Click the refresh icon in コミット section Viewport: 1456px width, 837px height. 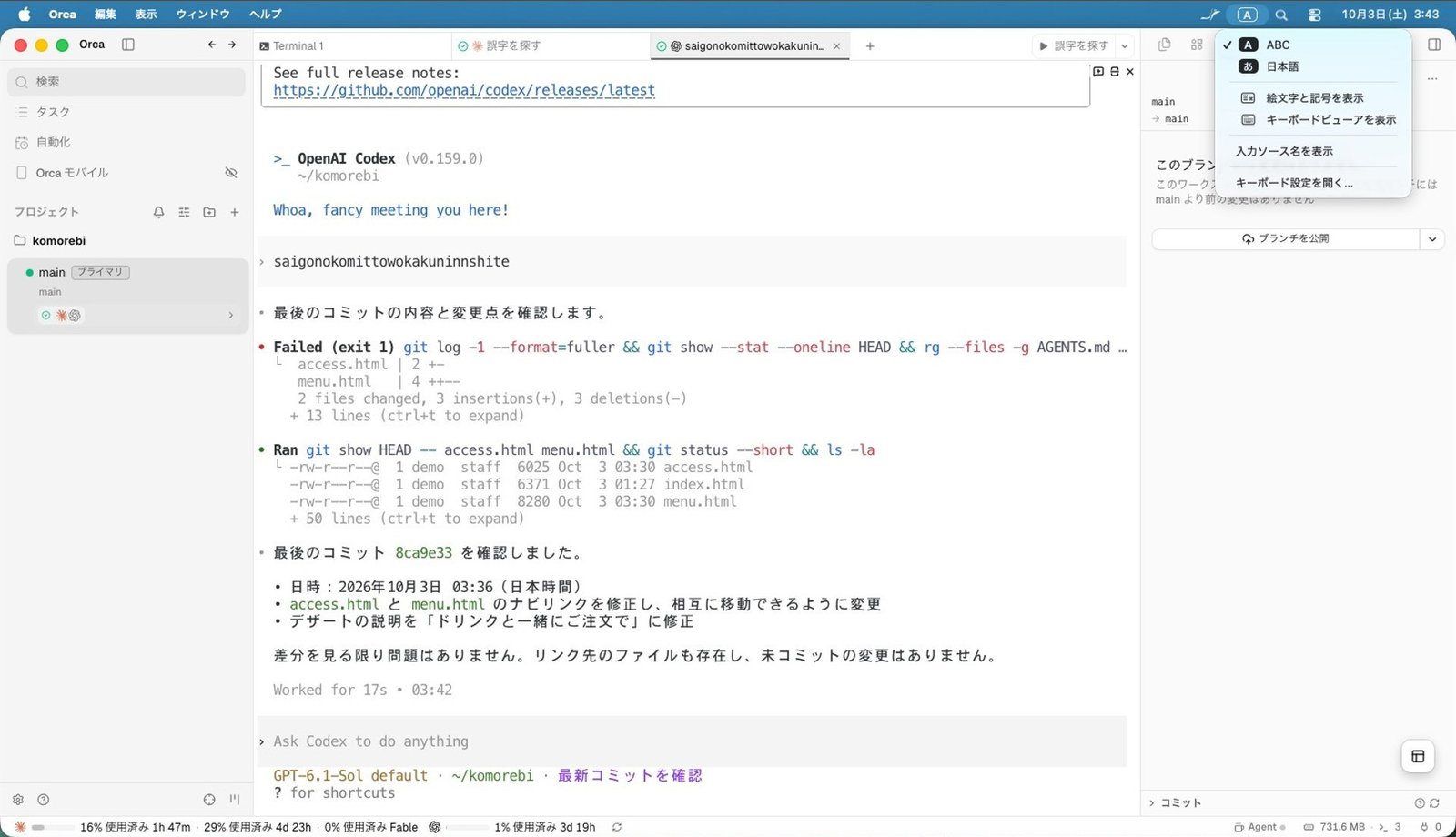(x=1435, y=803)
